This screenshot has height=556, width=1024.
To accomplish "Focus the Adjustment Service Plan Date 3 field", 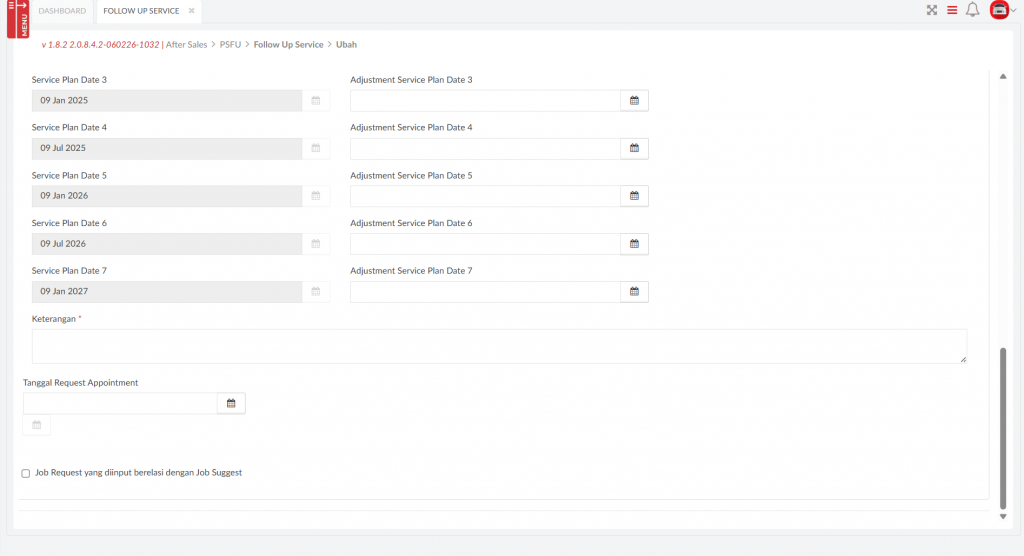I will point(485,101).
